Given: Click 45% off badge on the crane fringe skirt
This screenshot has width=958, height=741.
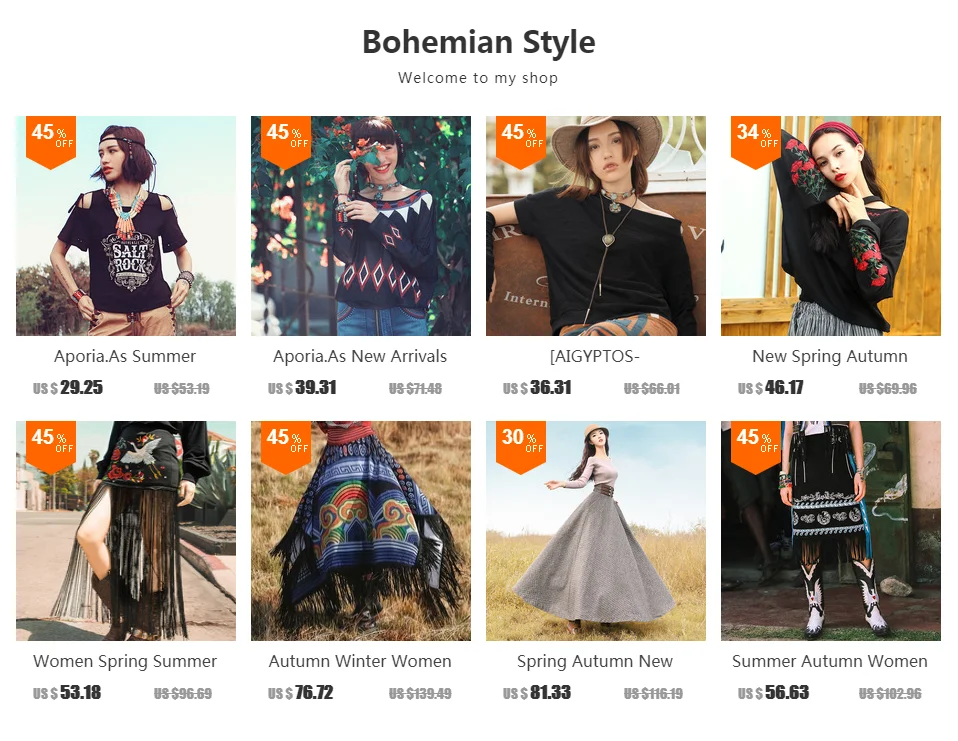Looking at the screenshot, I should pyautogui.click(x=51, y=447).
